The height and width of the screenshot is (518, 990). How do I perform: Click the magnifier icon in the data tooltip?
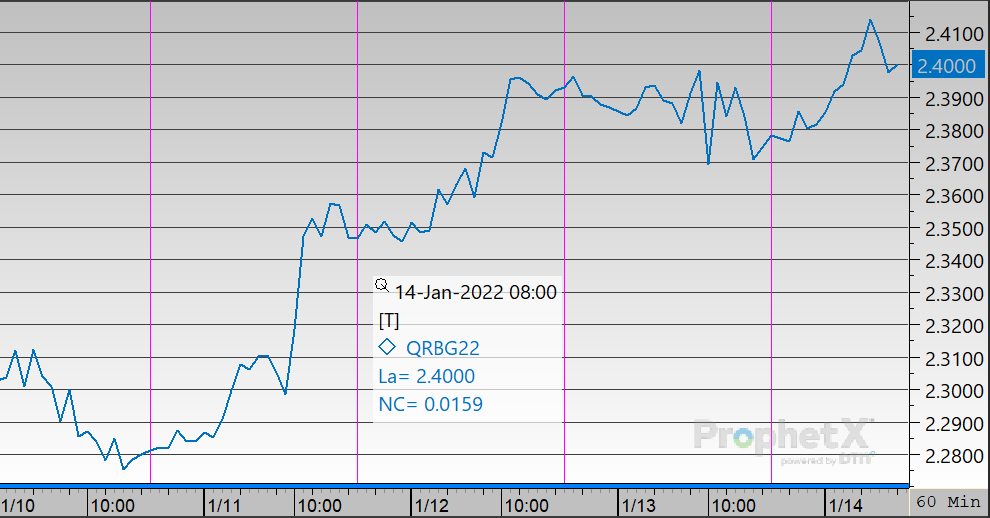coord(381,285)
